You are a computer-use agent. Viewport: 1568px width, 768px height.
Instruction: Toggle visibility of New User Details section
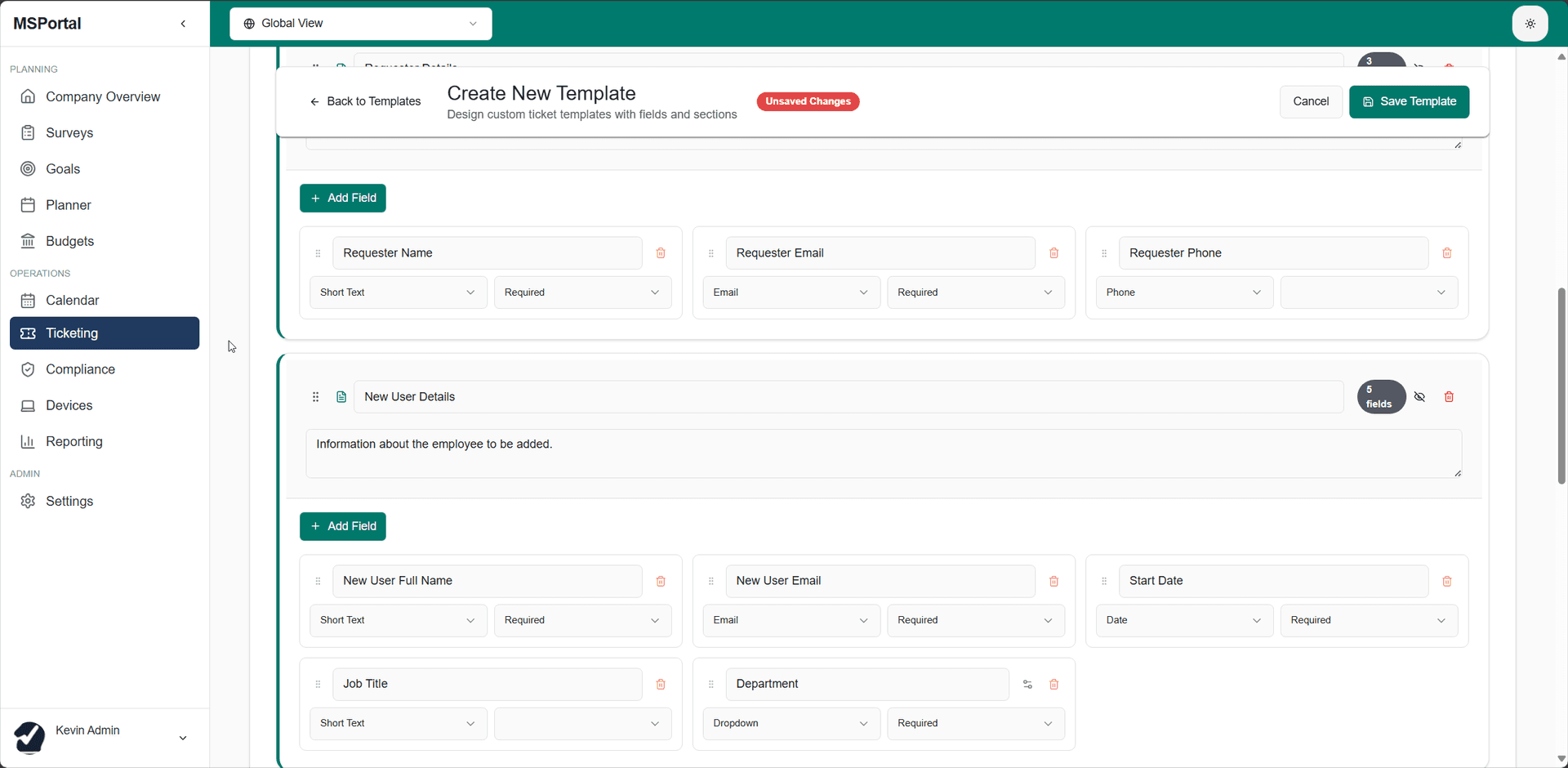pyautogui.click(x=1419, y=397)
